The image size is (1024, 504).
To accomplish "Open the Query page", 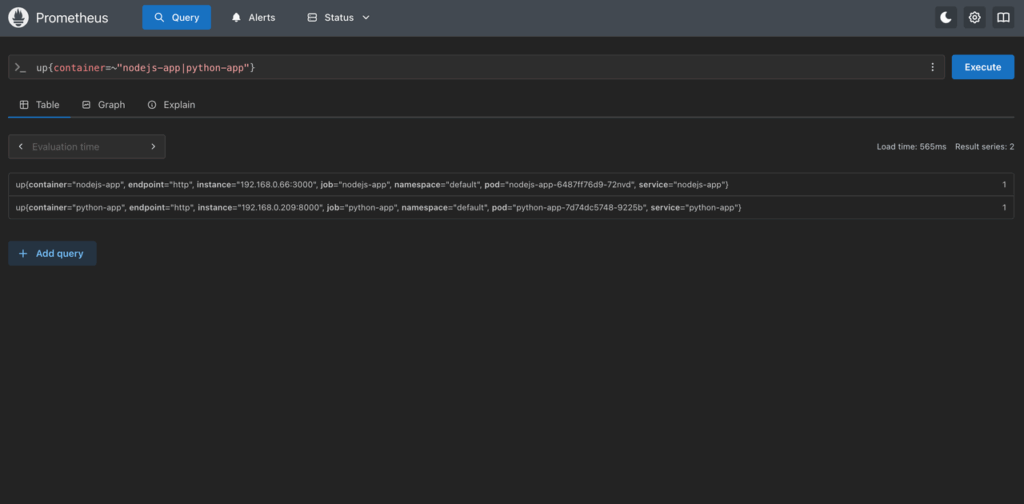I will point(176,18).
